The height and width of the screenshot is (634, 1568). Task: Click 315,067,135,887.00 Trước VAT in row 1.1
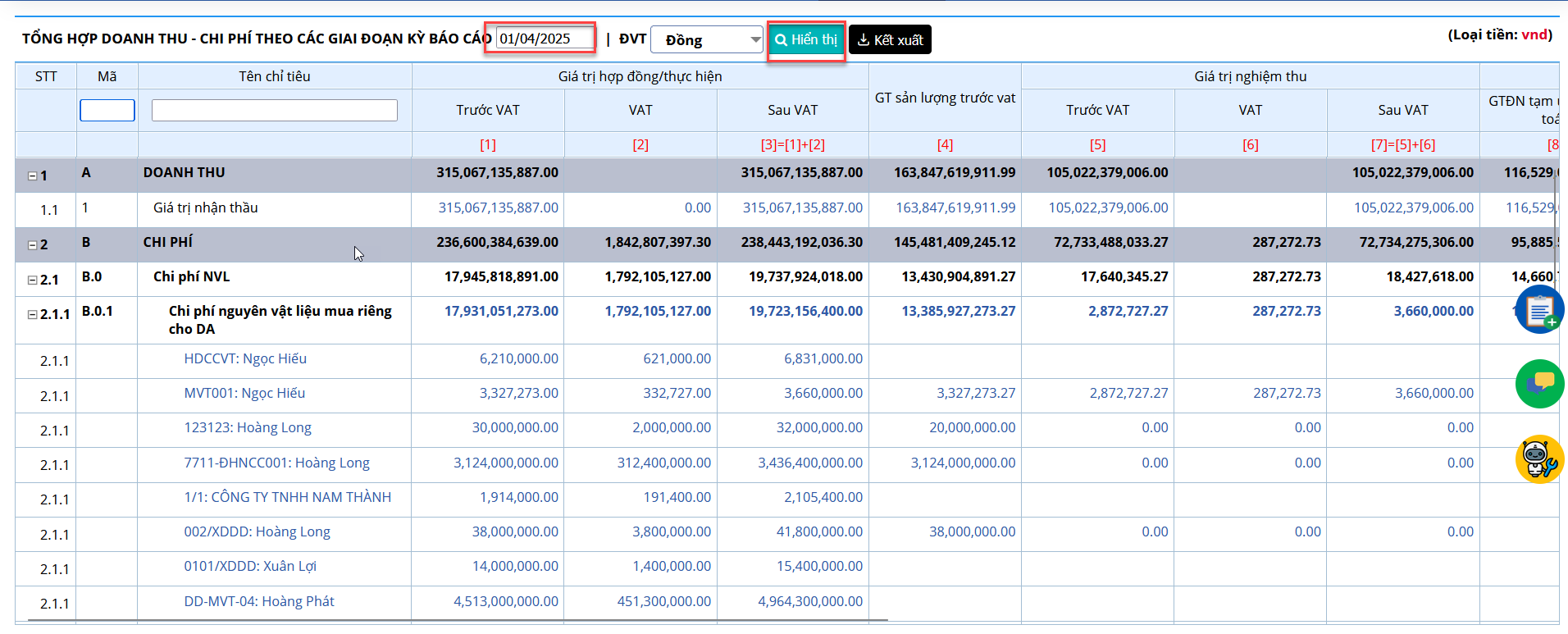(x=498, y=208)
